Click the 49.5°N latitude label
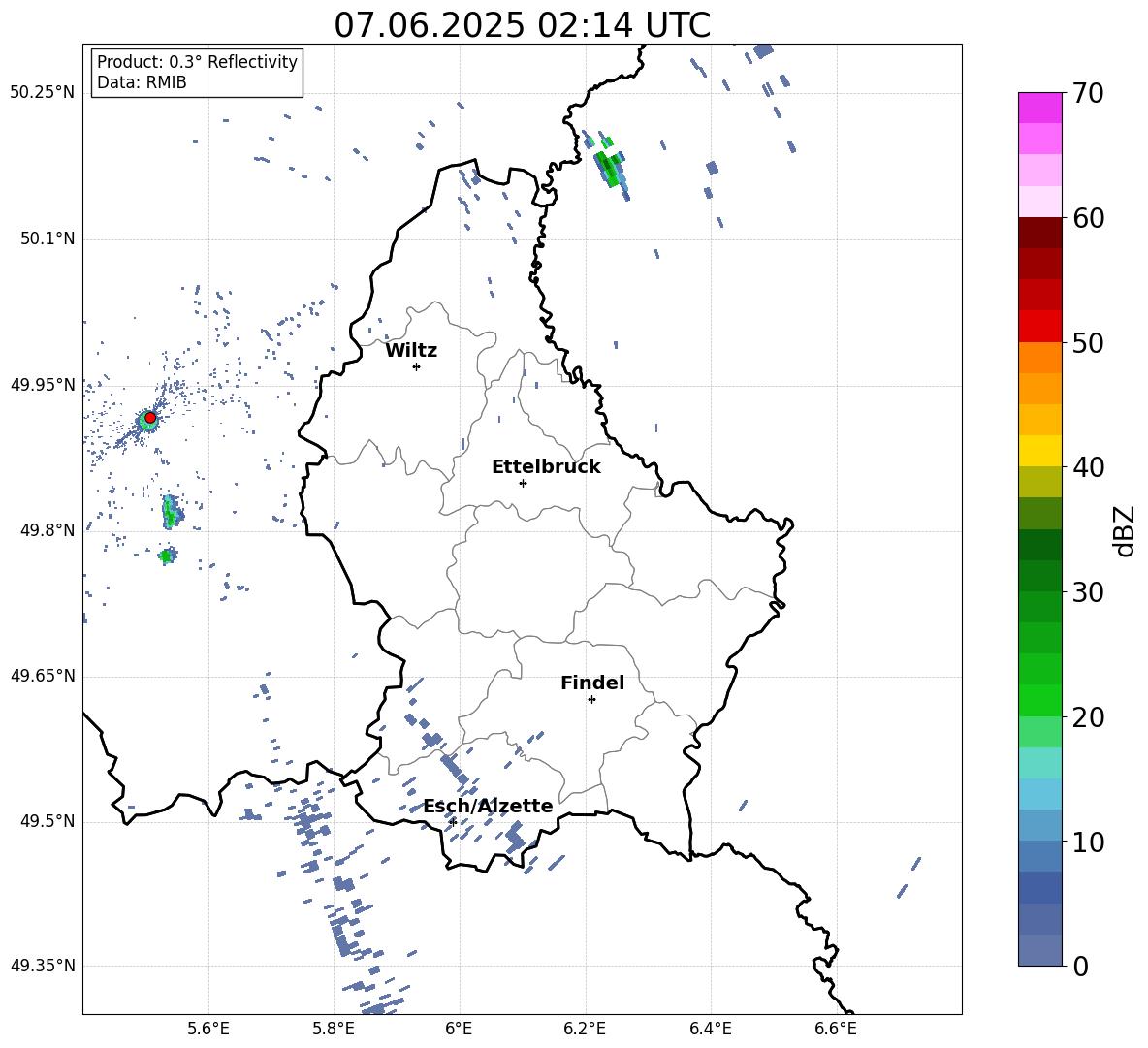Image resolution: width=1148 pixels, height=1048 pixels. pos(47,821)
